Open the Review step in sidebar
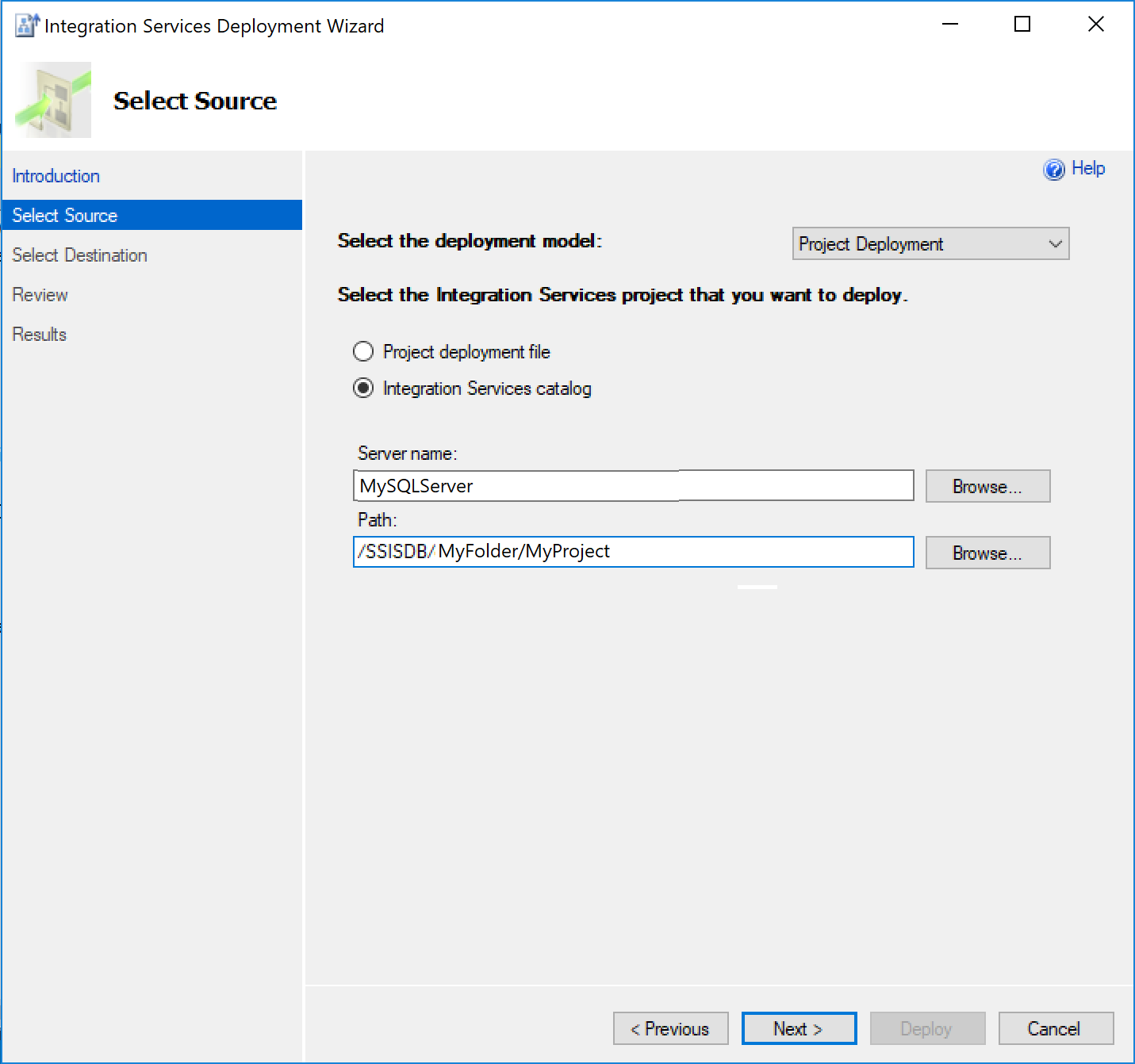Viewport: 1135px width, 1064px height. tap(40, 295)
